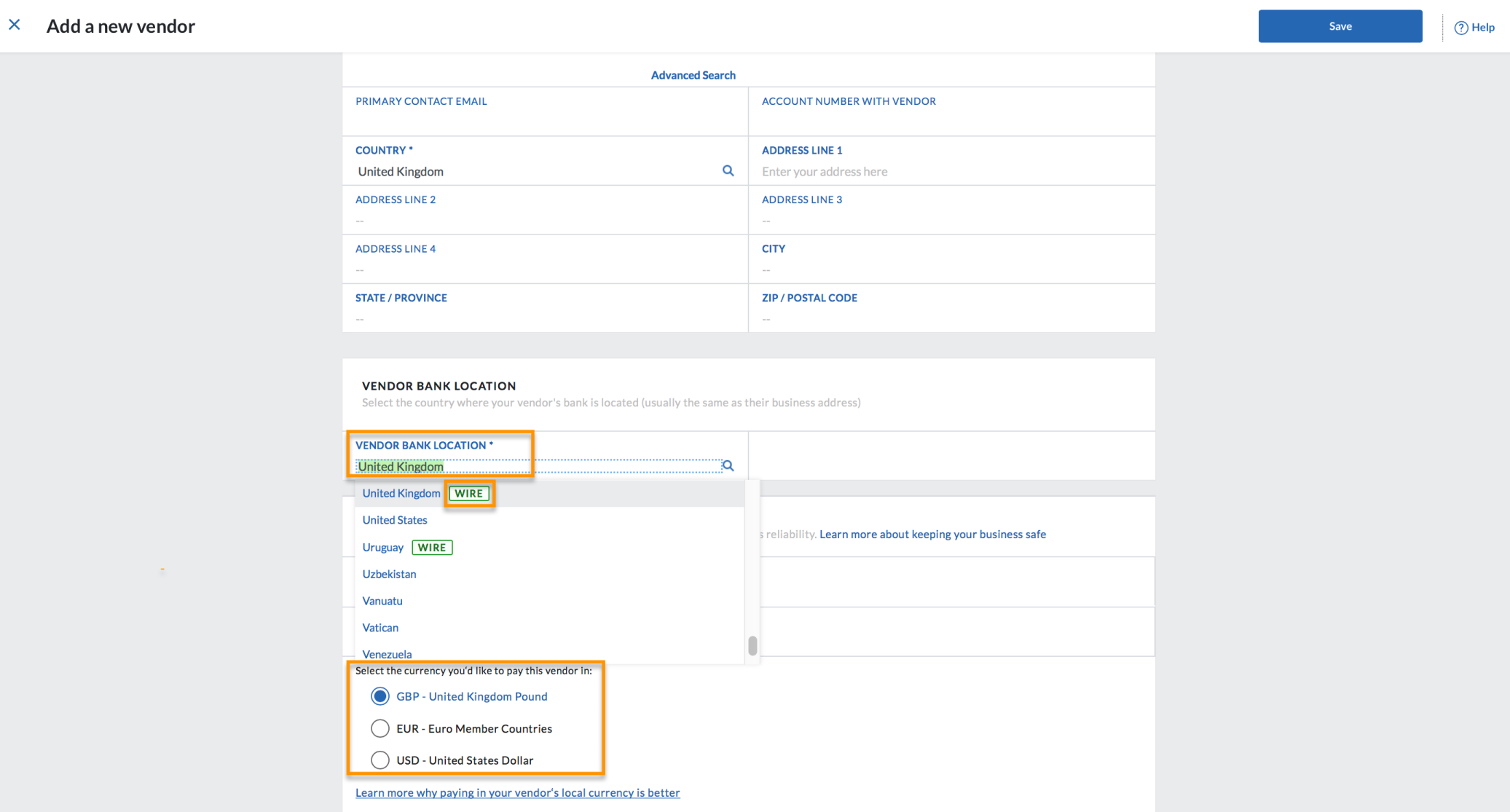Pick Vanuatu in the country list

pos(382,602)
